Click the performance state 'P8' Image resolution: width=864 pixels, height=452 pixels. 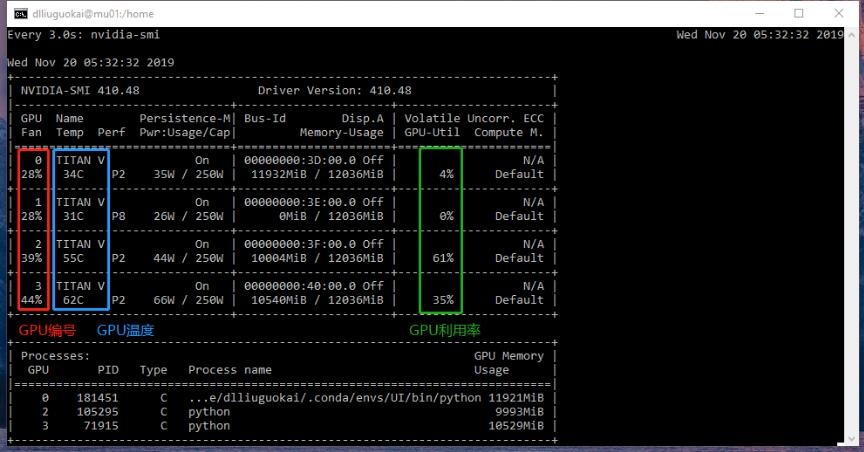118,216
